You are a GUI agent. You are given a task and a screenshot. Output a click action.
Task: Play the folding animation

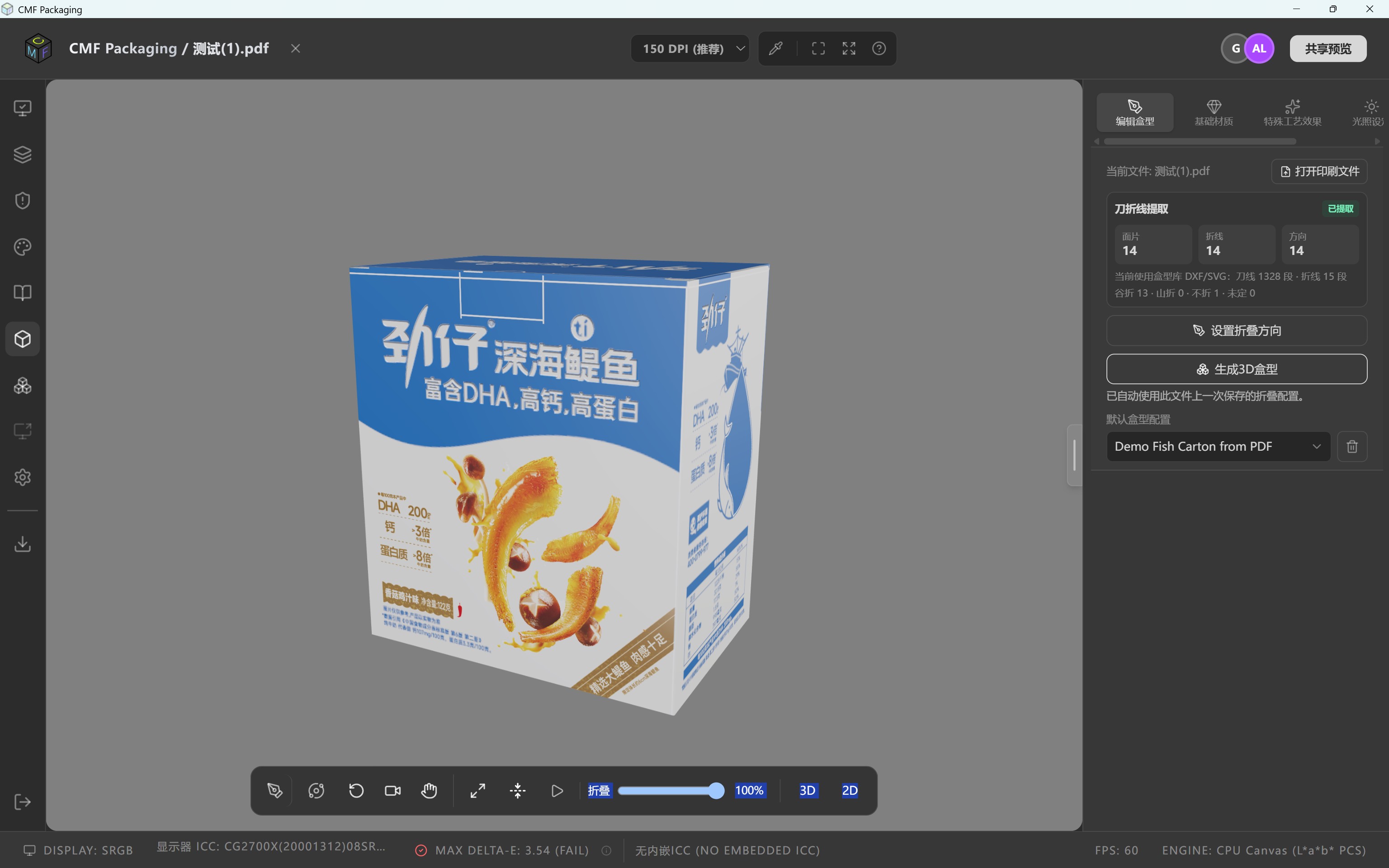pos(557,791)
